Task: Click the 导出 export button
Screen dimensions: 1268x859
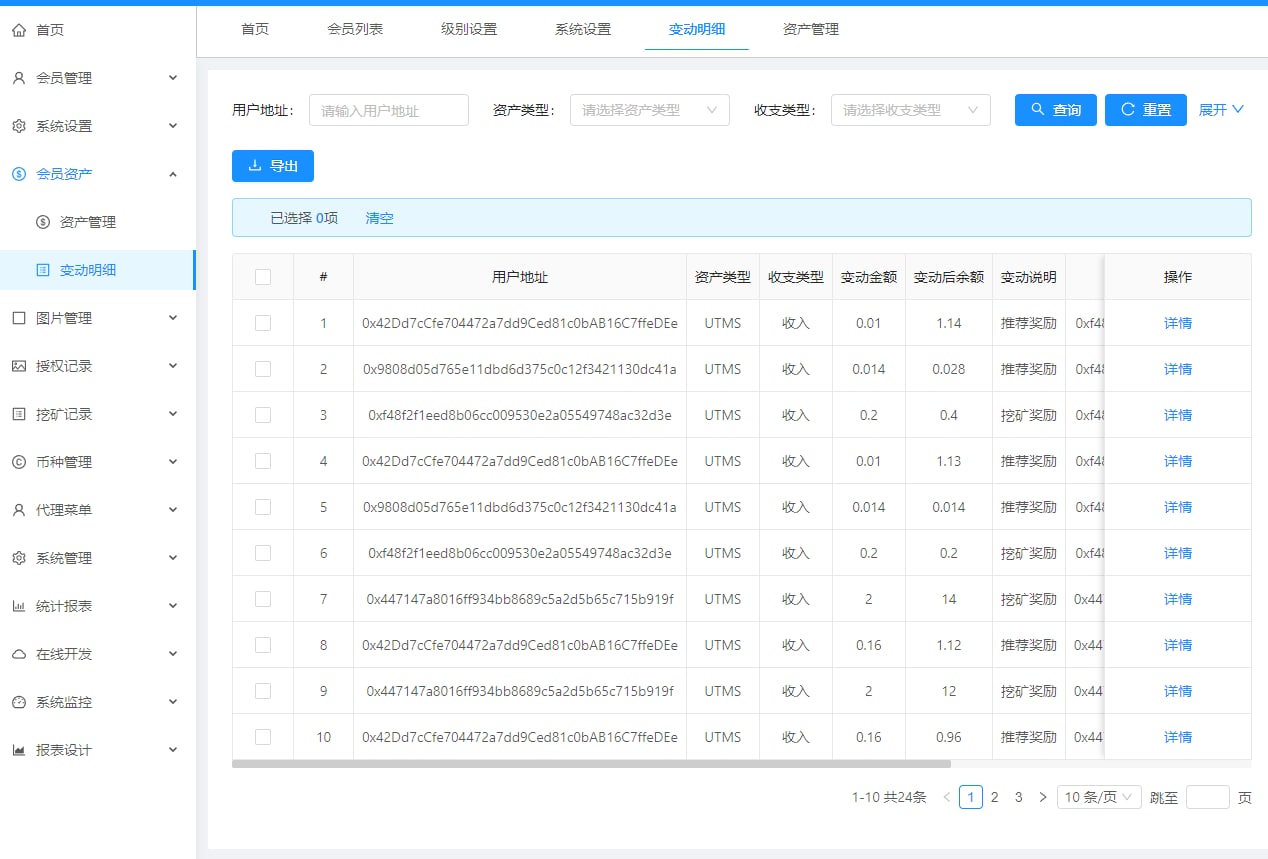Action: point(273,166)
